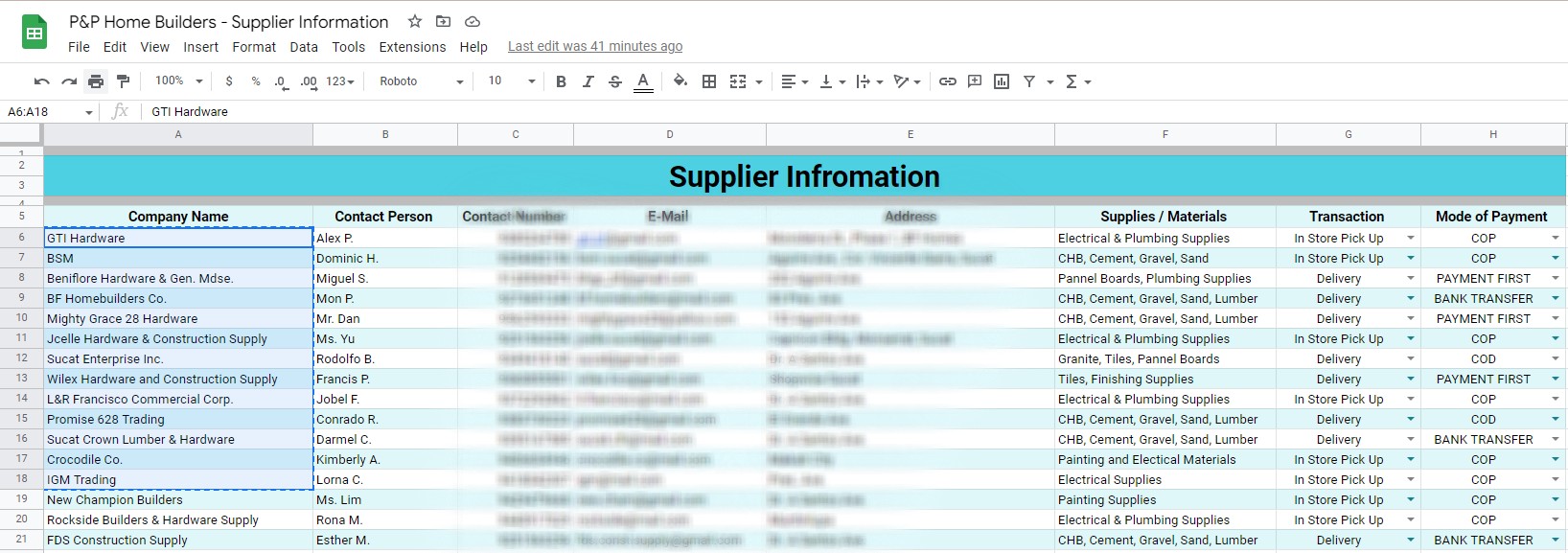The height and width of the screenshot is (553, 1568).
Task: Open the 'Last edit was 41 minutes ago' link
Action: [595, 46]
